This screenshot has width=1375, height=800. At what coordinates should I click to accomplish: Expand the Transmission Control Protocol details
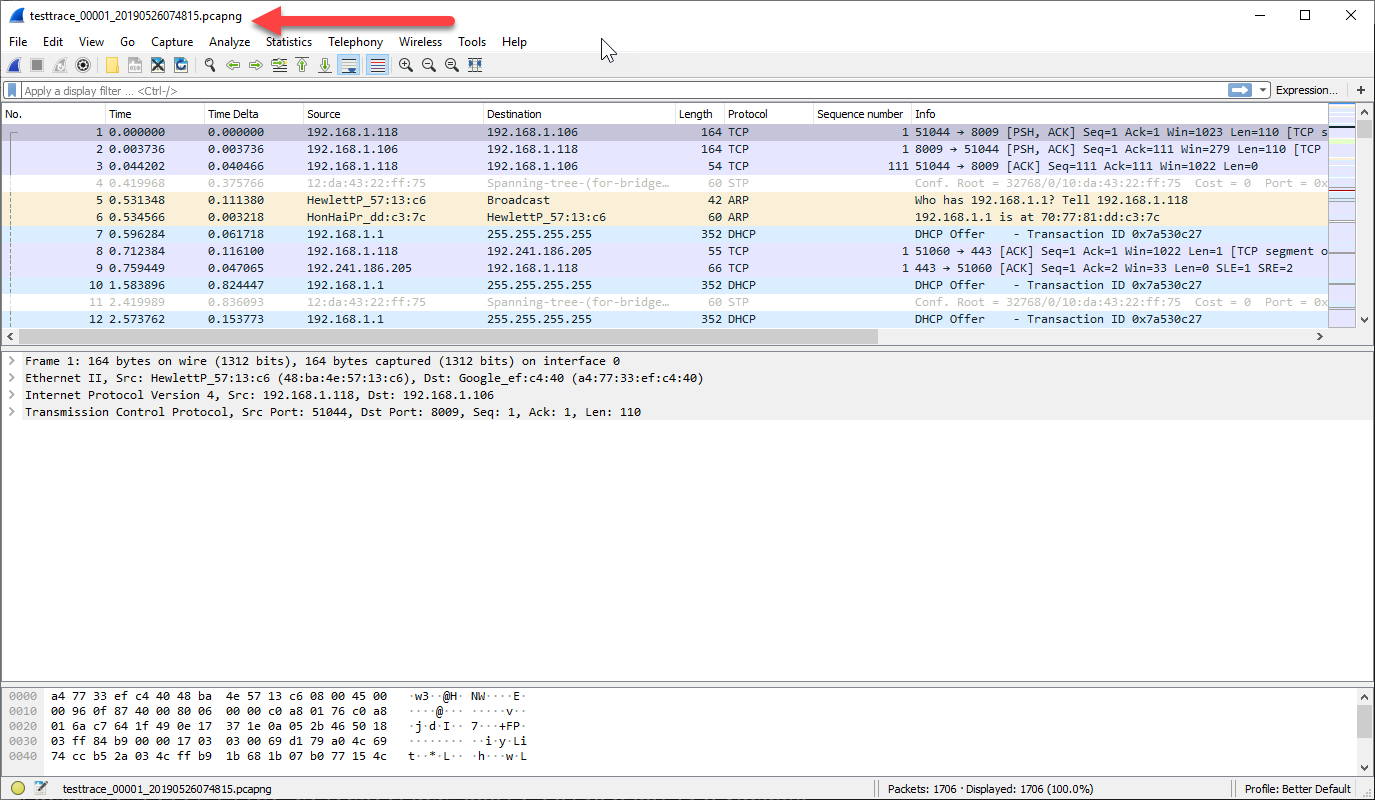(x=13, y=411)
